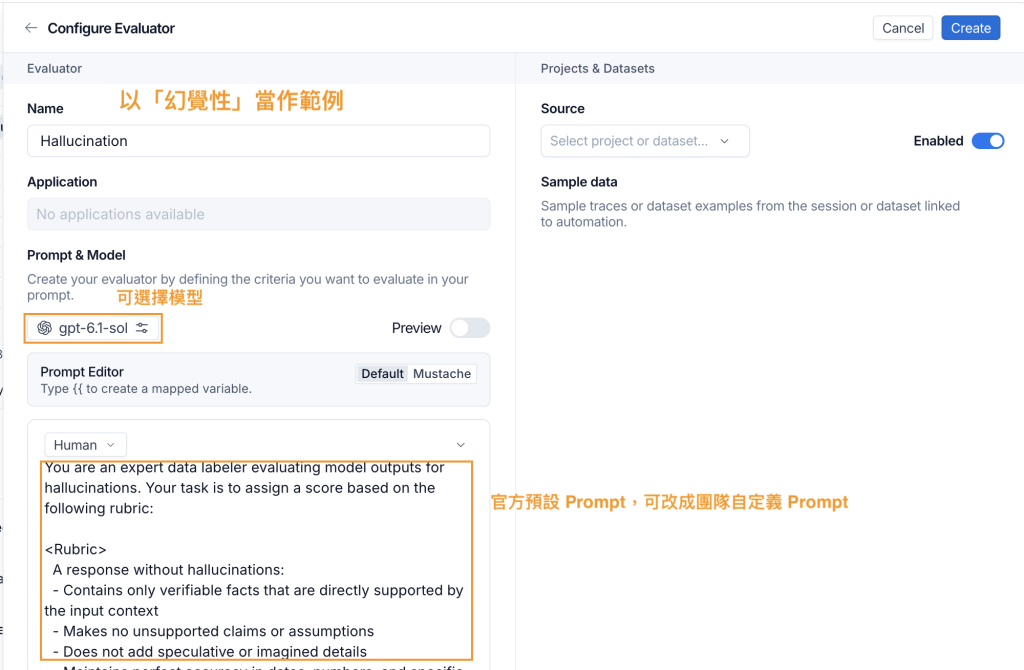Click the Create button

[970, 28]
